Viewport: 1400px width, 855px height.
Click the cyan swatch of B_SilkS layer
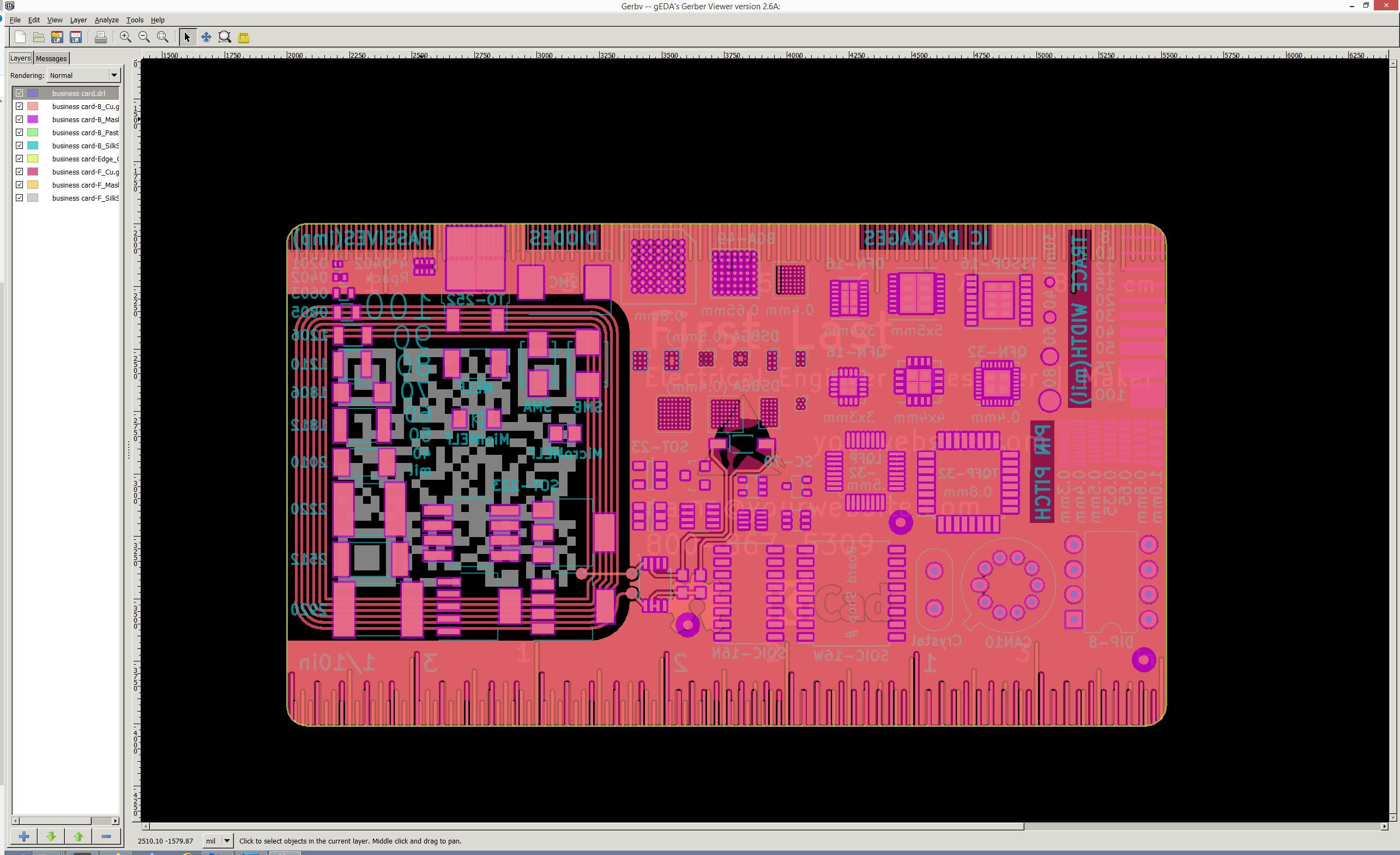[33, 146]
